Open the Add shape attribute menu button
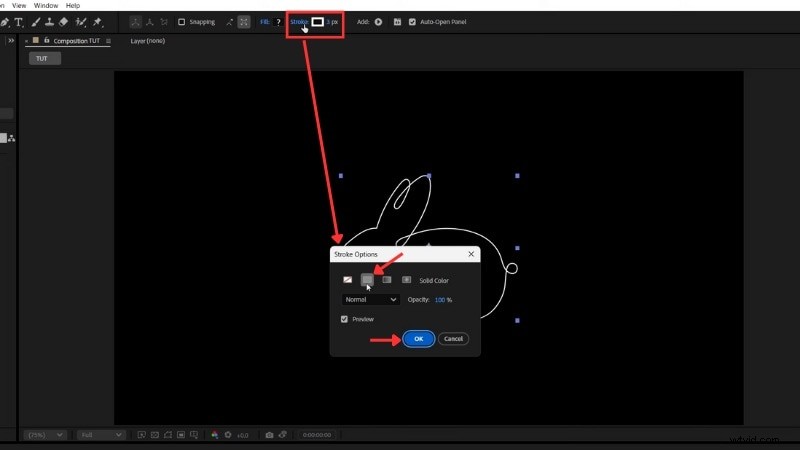The height and width of the screenshot is (450, 800). click(x=379, y=22)
